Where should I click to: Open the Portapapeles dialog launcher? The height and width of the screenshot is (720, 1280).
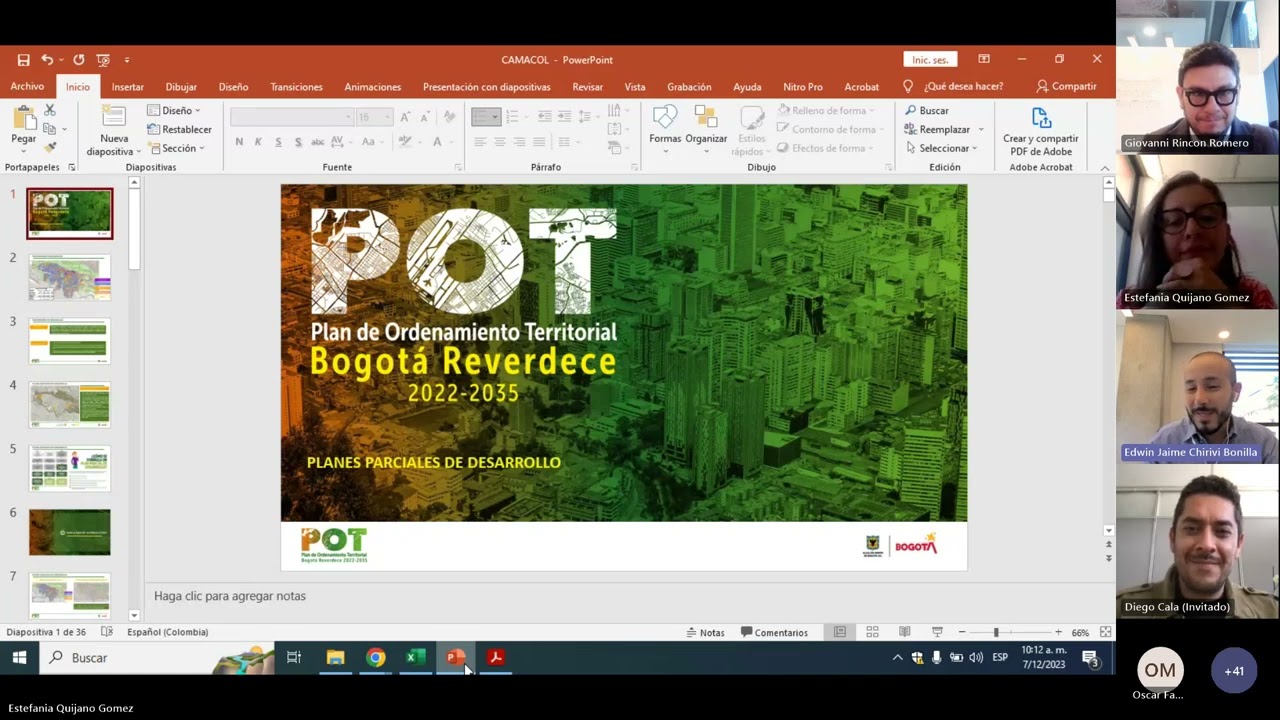[71, 168]
